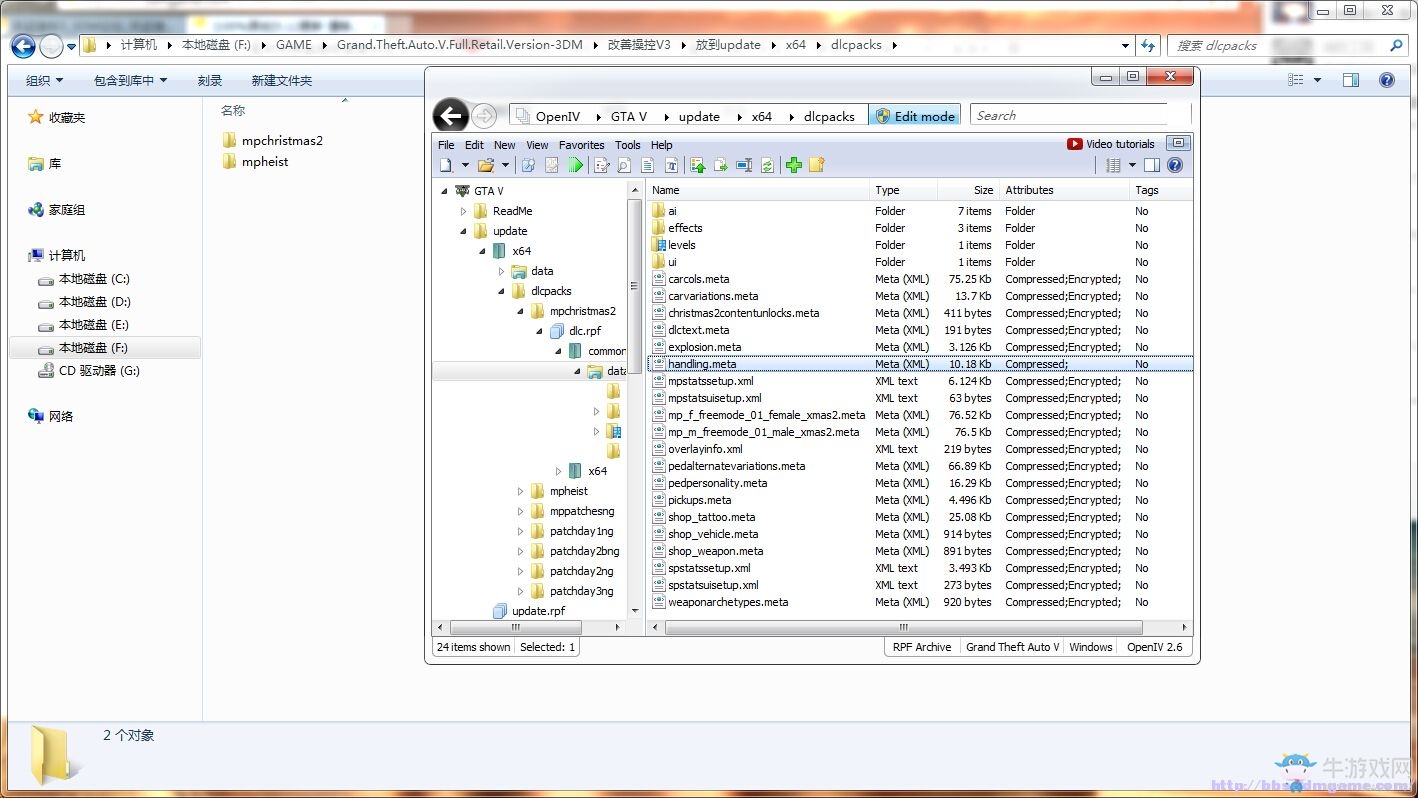This screenshot has width=1418, height=798.
Task: Open OpenIV Tools menu
Action: point(627,145)
